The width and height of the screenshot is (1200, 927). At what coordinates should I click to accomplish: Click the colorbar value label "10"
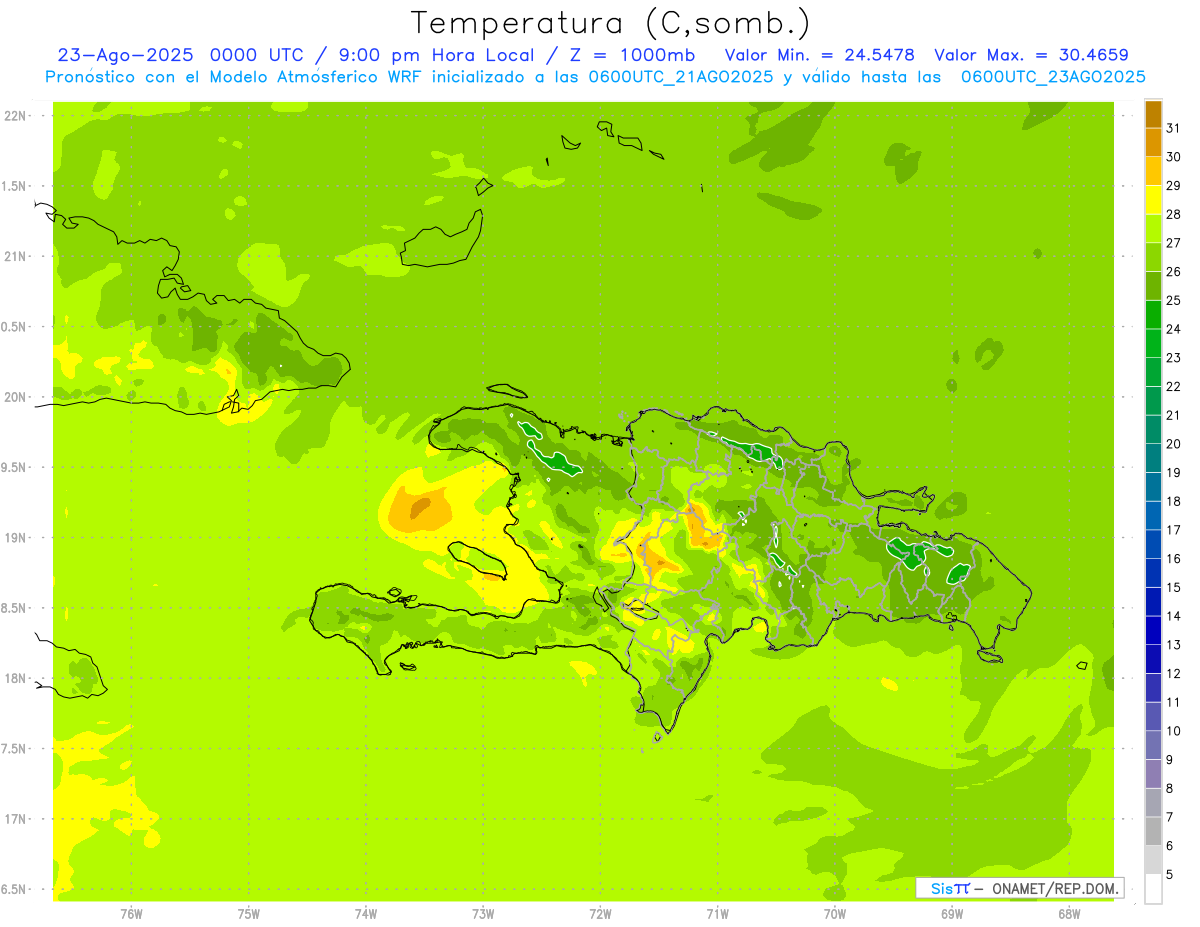pos(1173,731)
